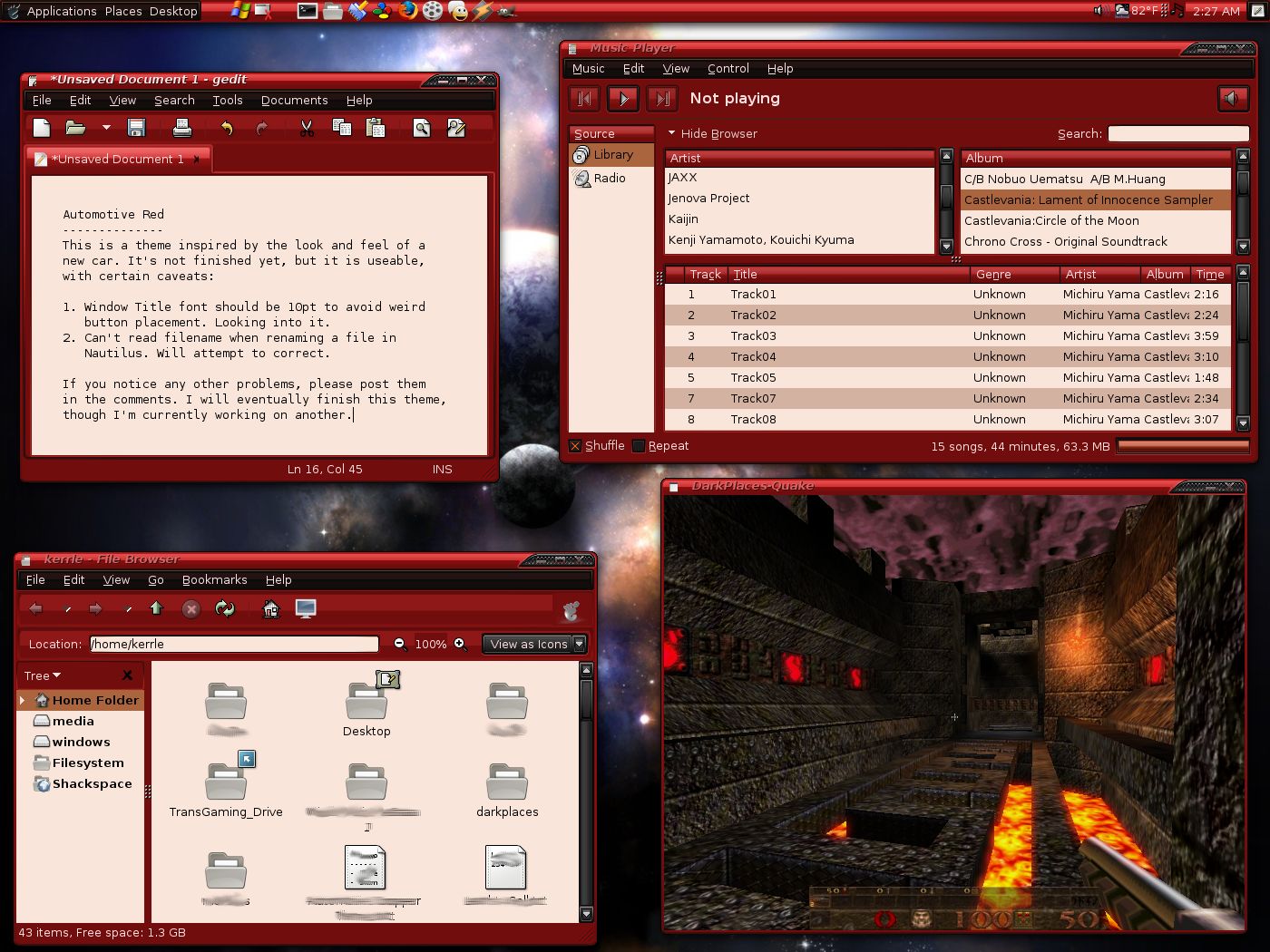Paste from clipboard in gedit toolbar

[376, 128]
